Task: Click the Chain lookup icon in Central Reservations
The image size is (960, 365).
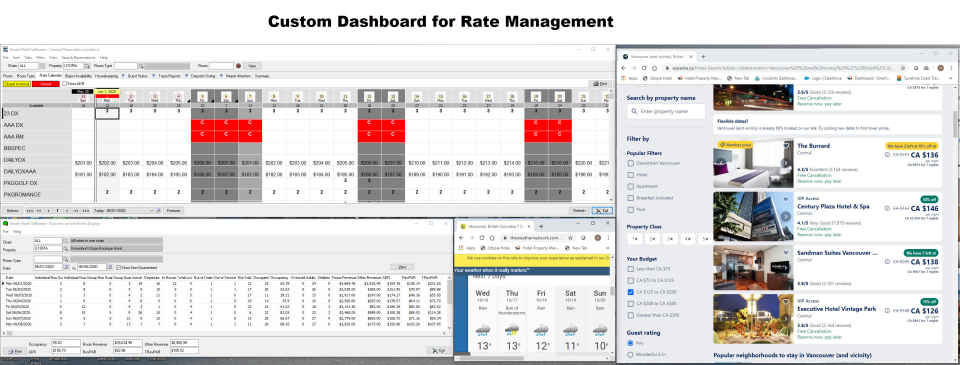Action: [x=42, y=66]
